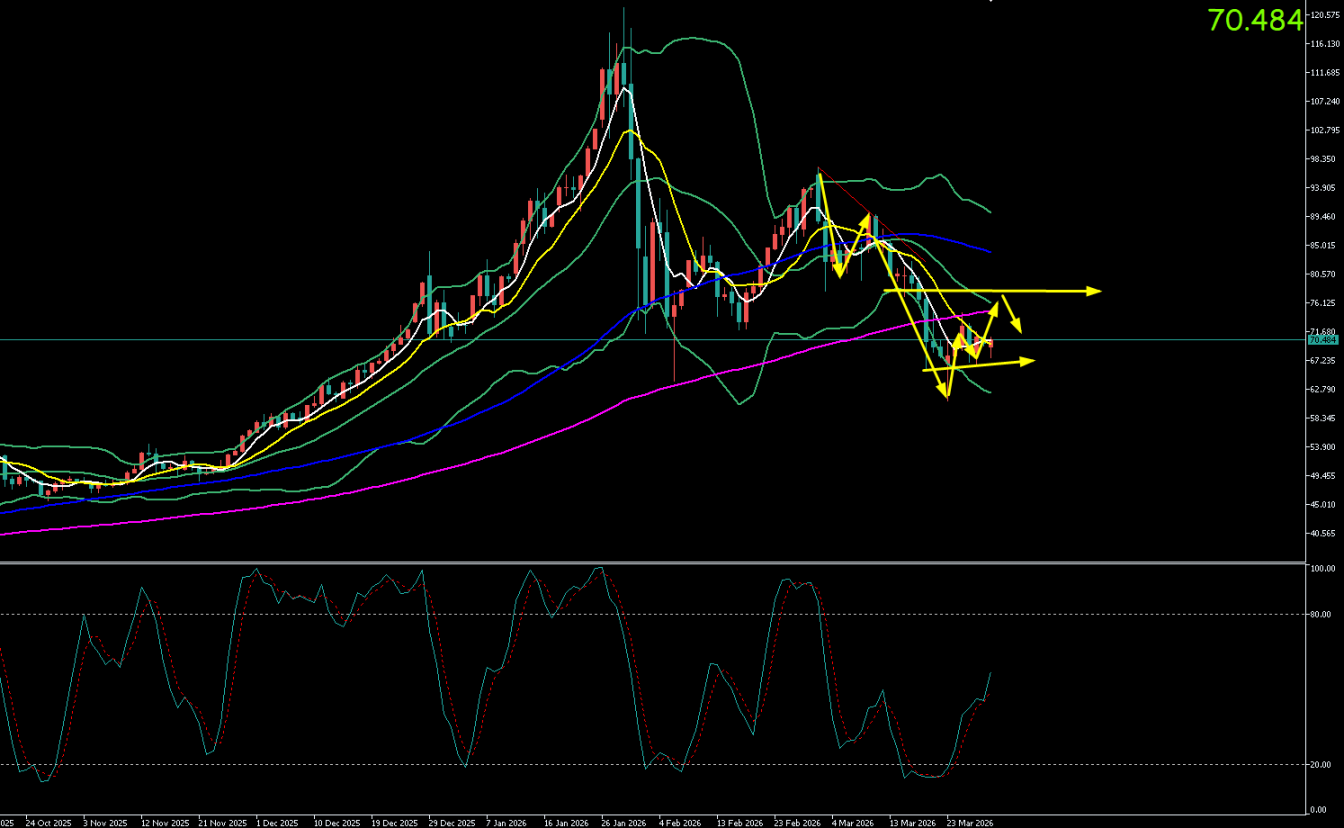The height and width of the screenshot is (828, 1344).
Task: Select the 70.484 current price tag on axis
Action: 1322,340
